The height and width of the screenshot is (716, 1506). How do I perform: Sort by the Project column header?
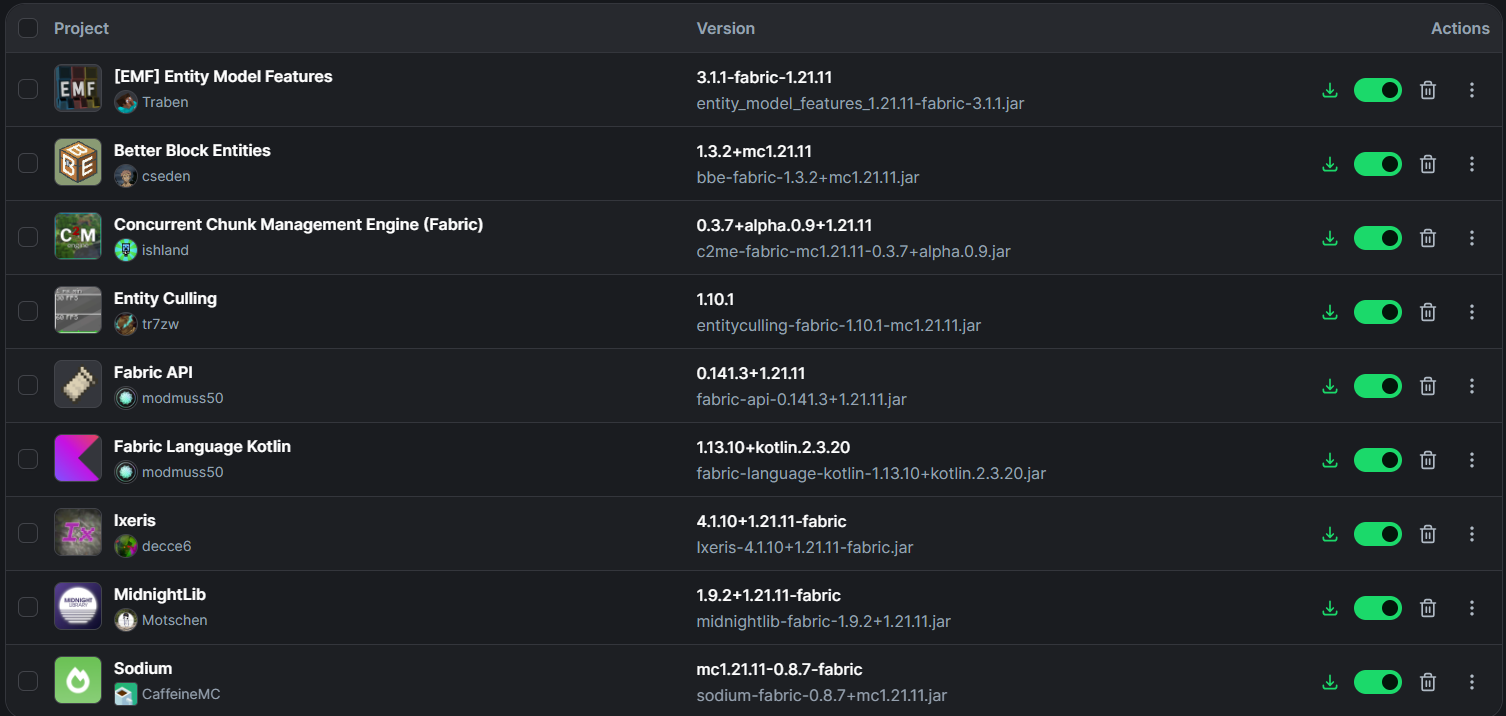[81, 28]
